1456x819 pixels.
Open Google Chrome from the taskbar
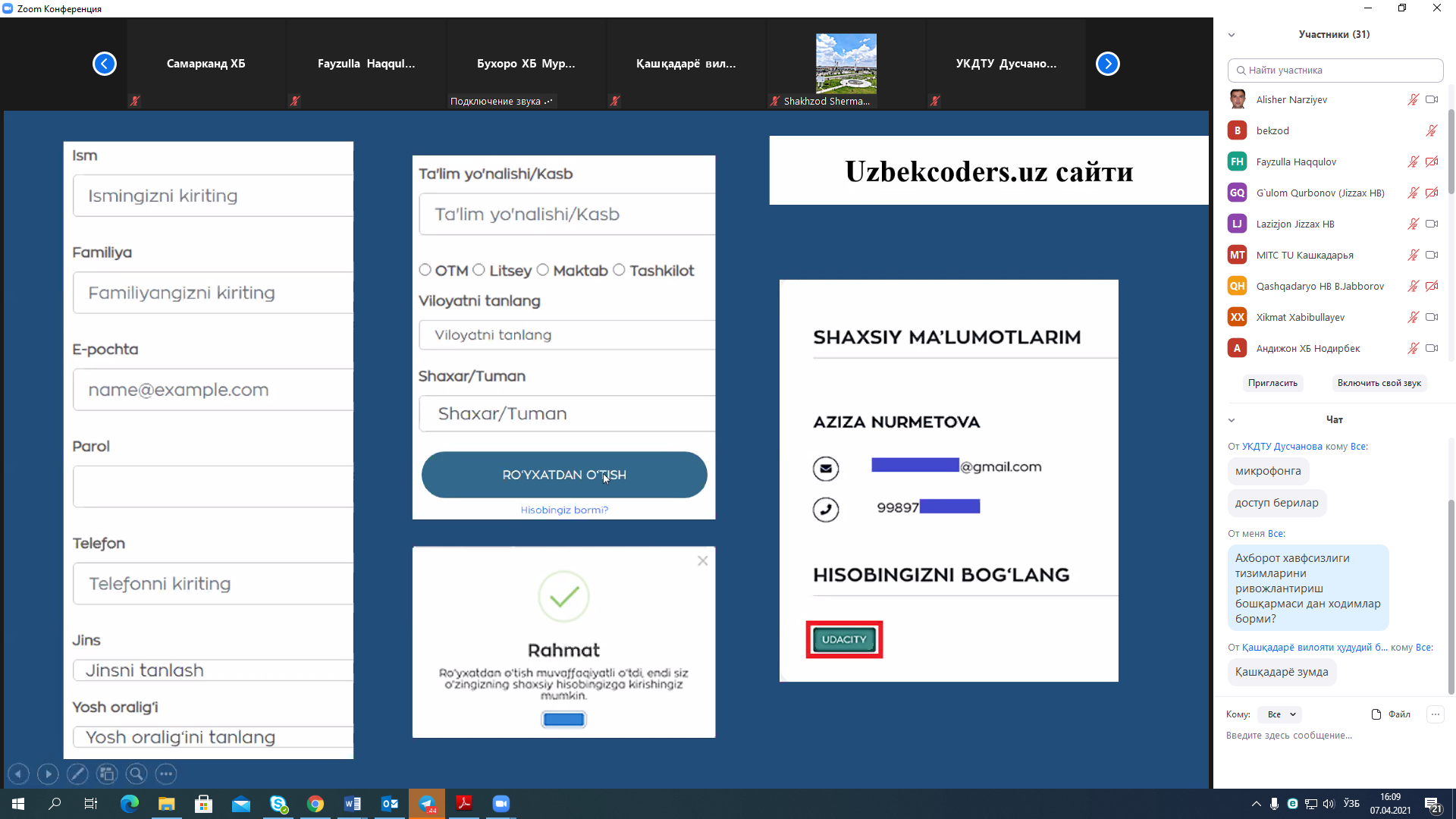click(x=315, y=804)
